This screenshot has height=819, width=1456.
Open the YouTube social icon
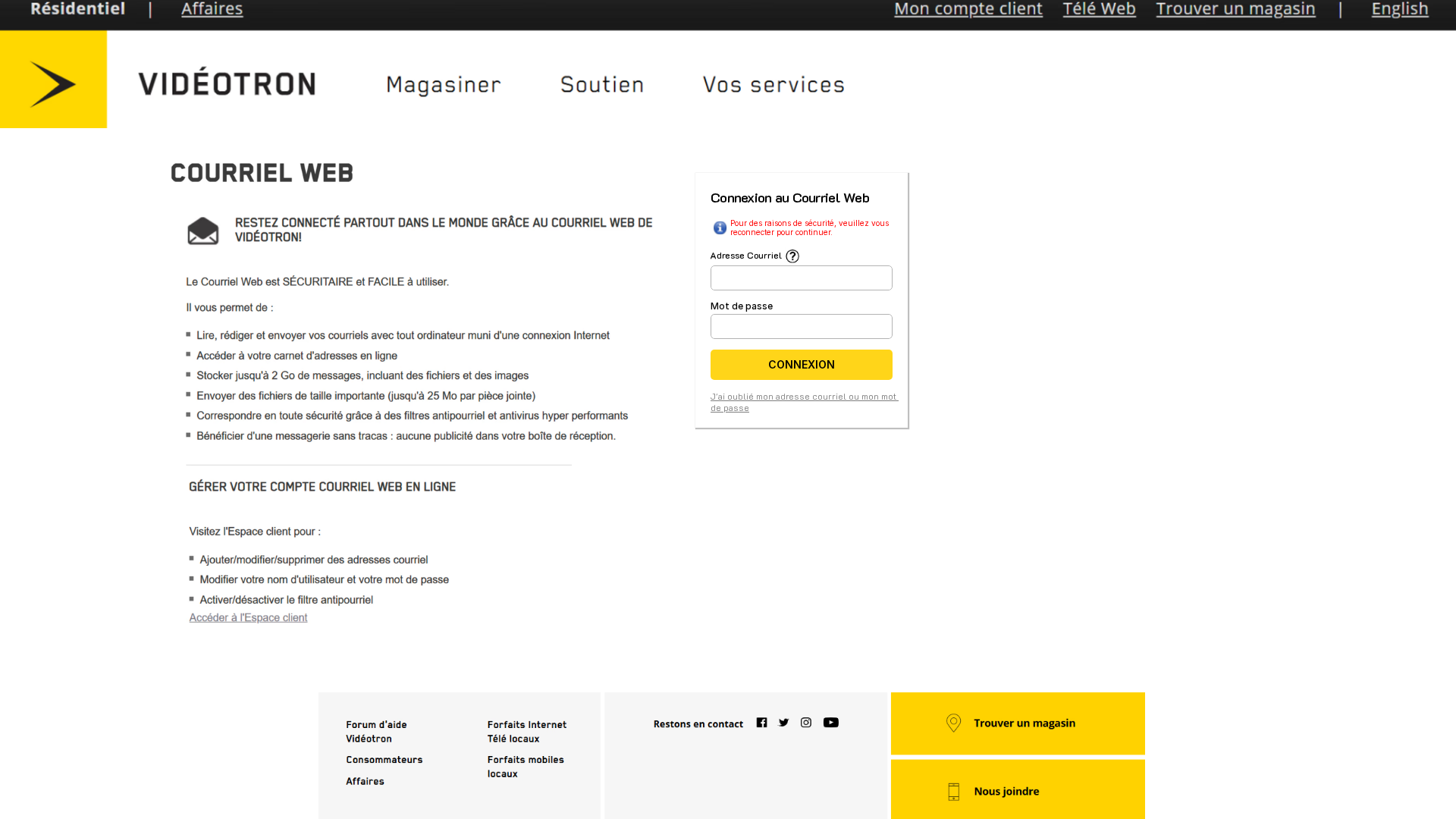pyautogui.click(x=831, y=723)
